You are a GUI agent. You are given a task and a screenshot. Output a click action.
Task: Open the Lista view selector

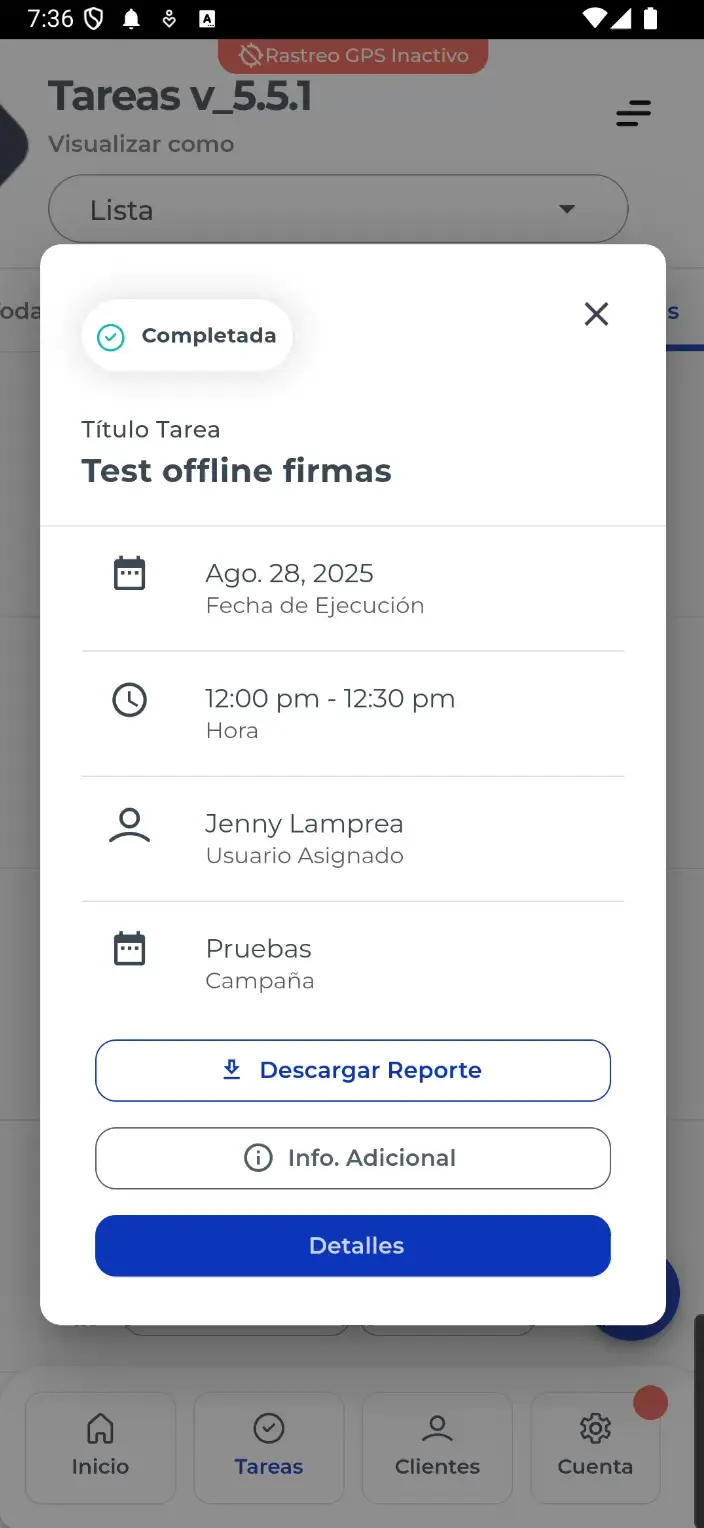[338, 209]
